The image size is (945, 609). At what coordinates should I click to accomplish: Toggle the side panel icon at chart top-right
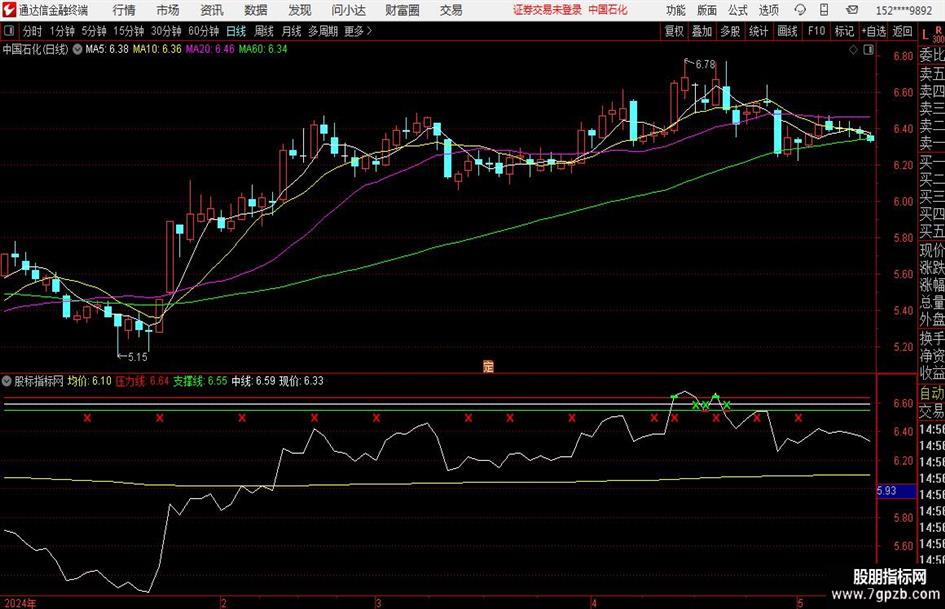(868, 50)
